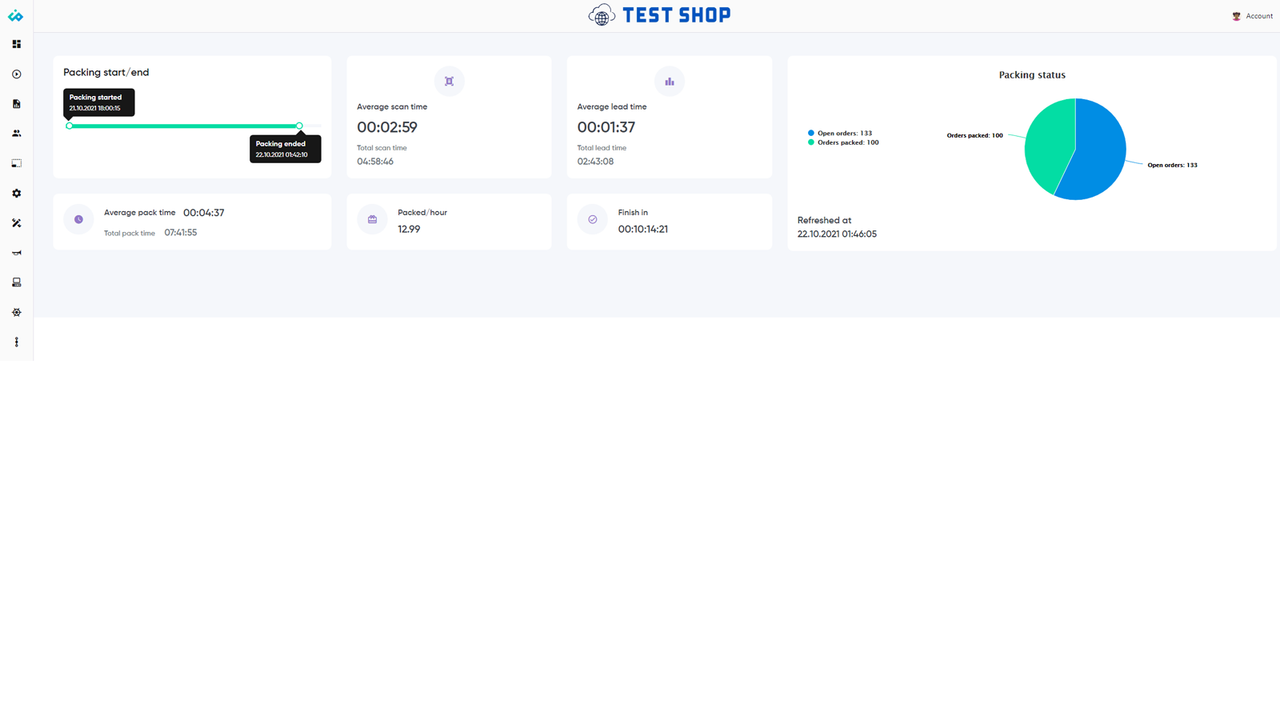Click refreshed timestamp 22.10.2021 01:46:05
The height and width of the screenshot is (720, 1280).
pyautogui.click(x=837, y=234)
